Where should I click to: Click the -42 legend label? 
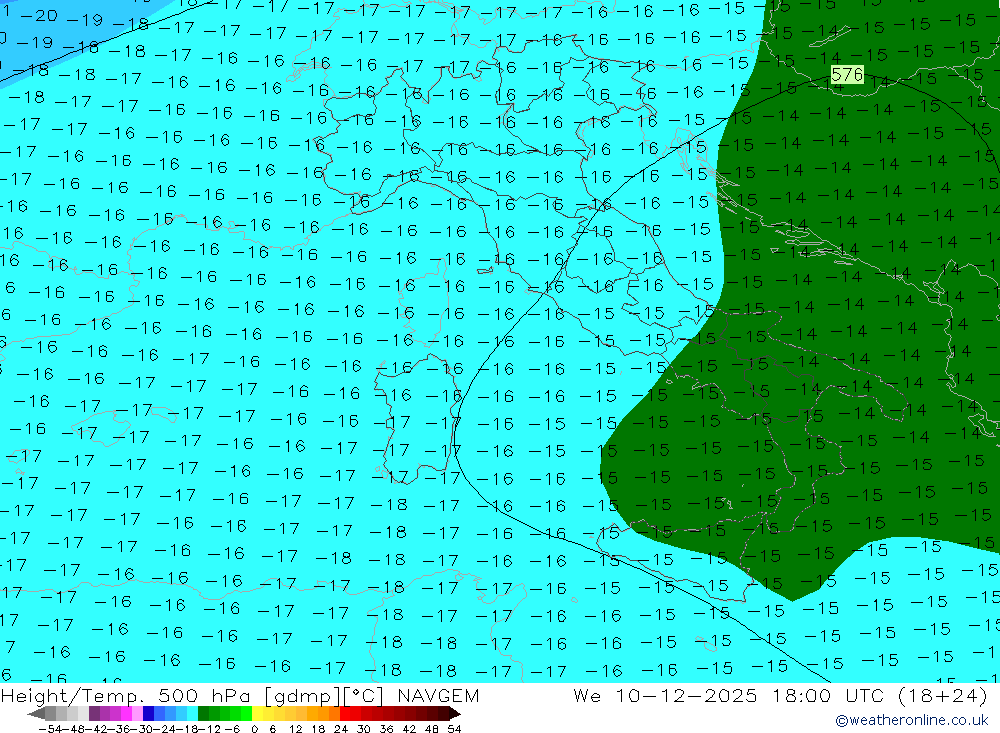pyautogui.click(x=96, y=729)
